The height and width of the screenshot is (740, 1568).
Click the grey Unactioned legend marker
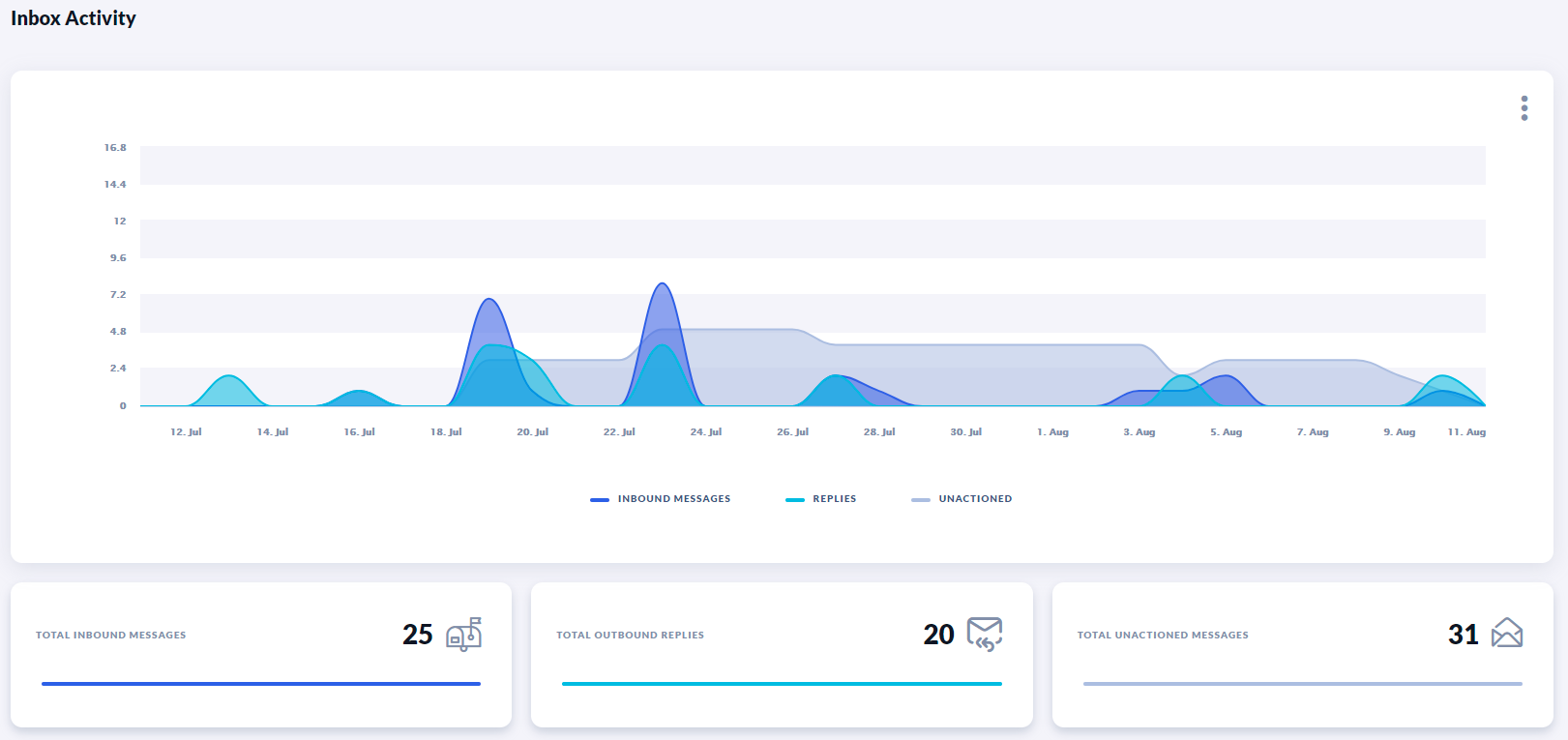921,500
